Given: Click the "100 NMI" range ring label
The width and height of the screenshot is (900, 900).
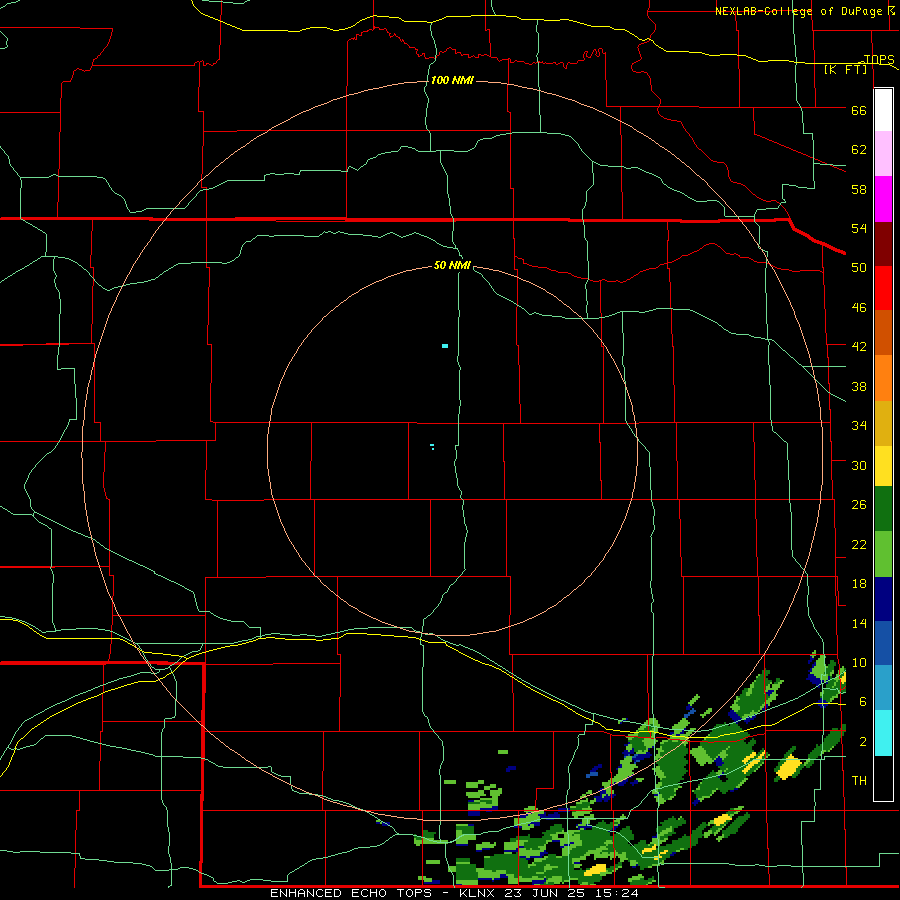Looking at the screenshot, I should 452,80.
